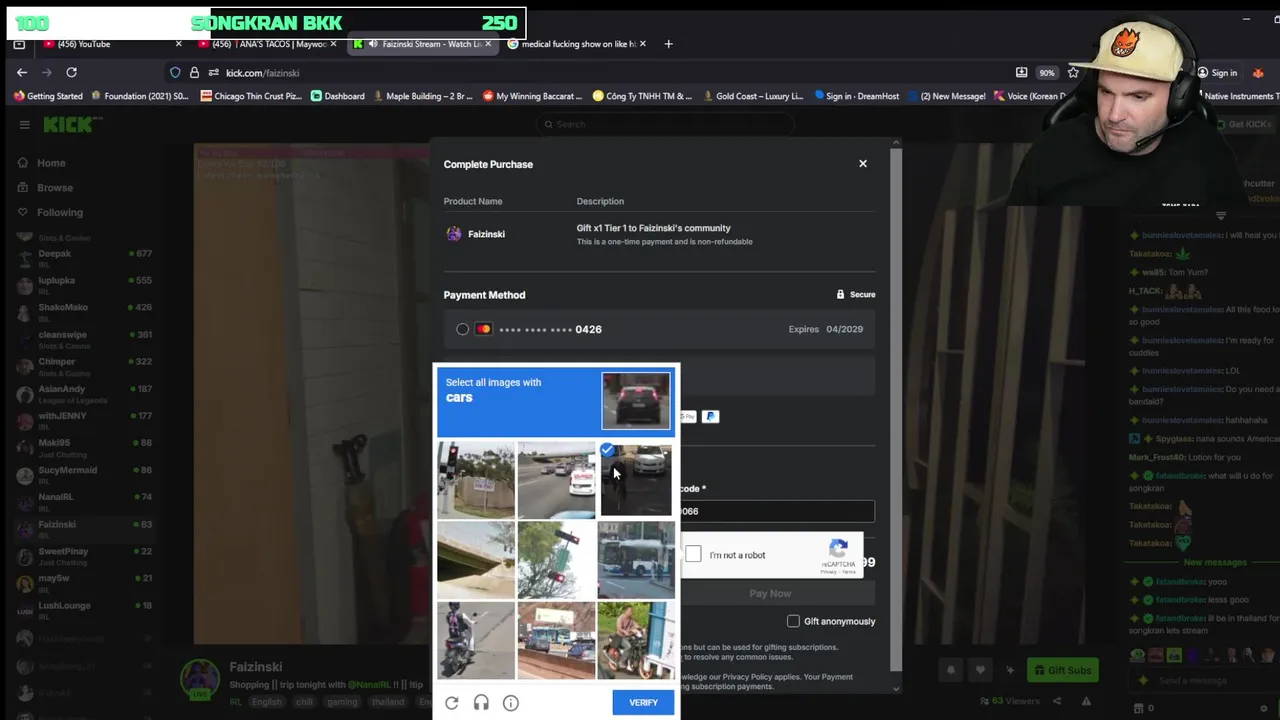This screenshot has width=1280, height=720.
Task: Open the LushLounge channel in sidebar
Action: (x=84, y=609)
